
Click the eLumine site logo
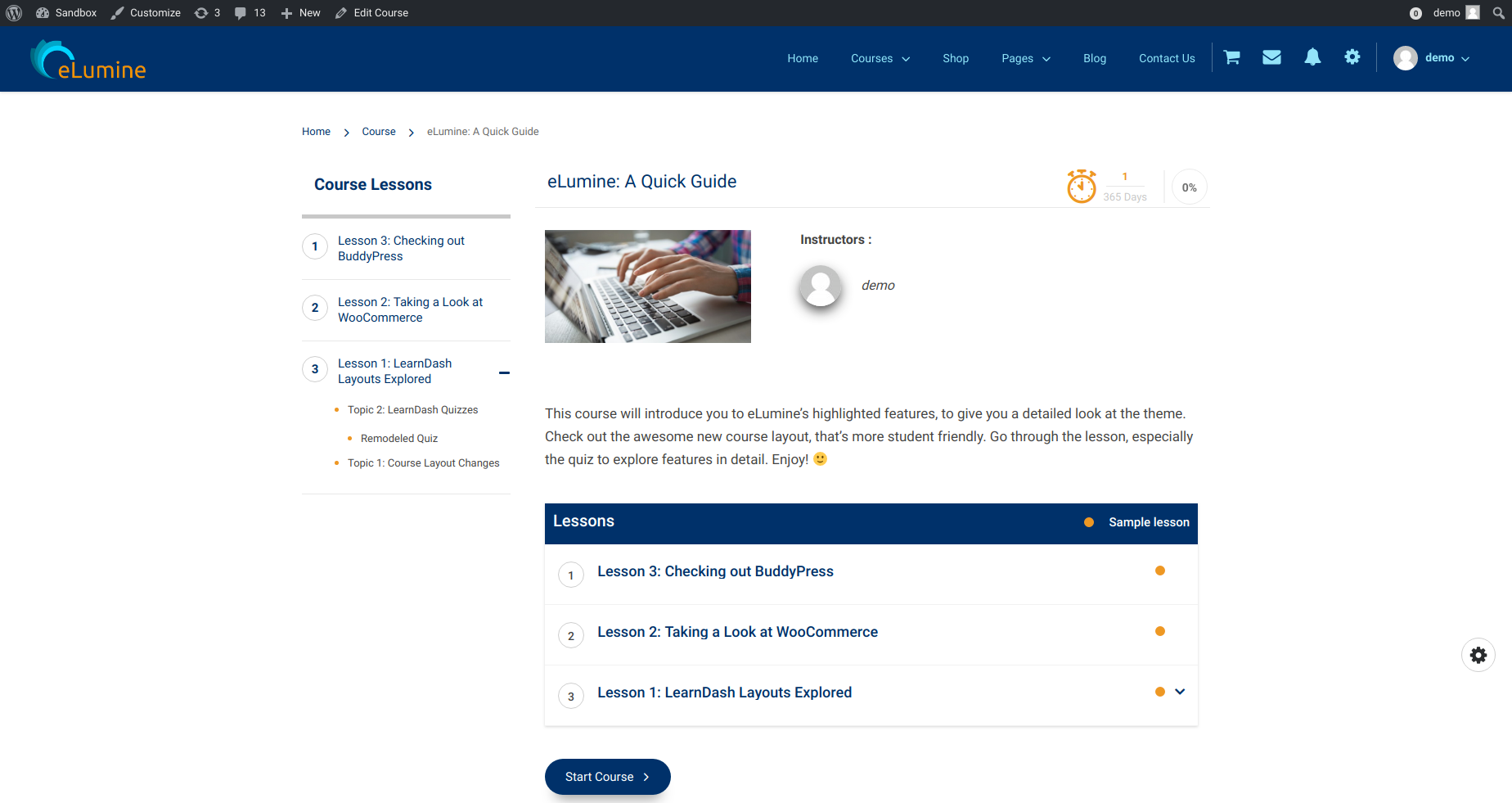pyautogui.click(x=88, y=60)
